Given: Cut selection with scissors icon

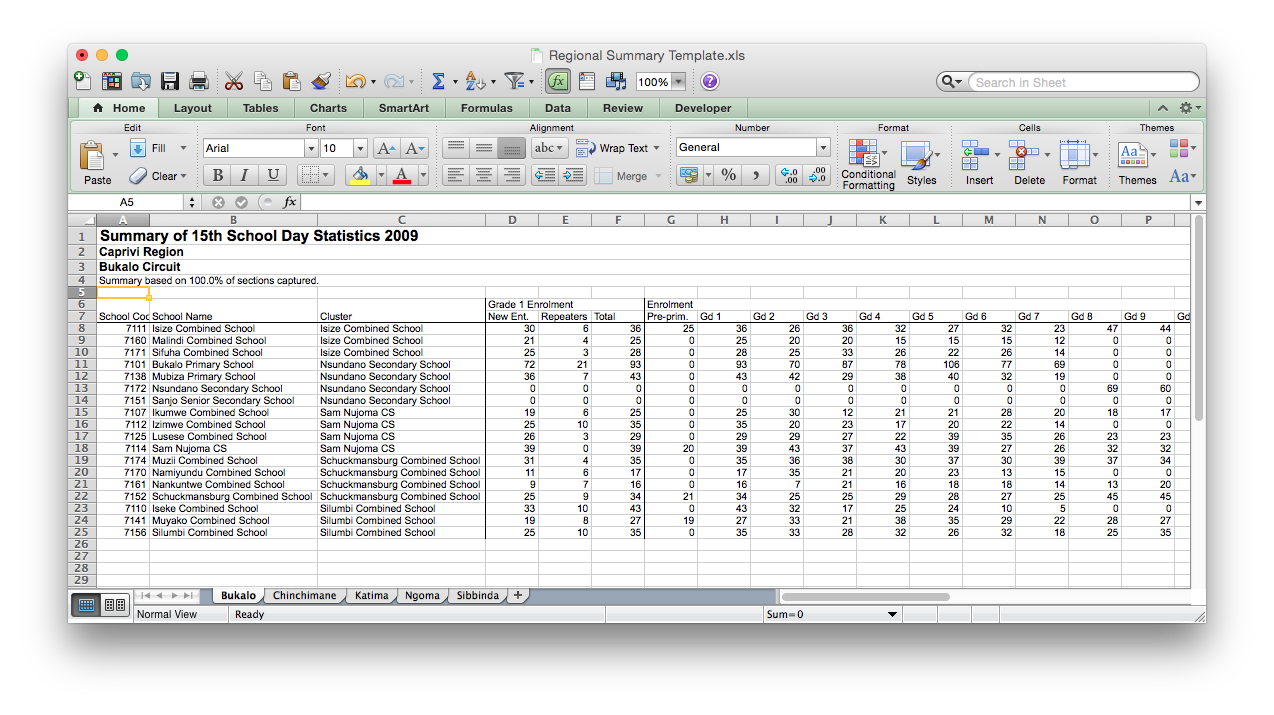Looking at the screenshot, I should click(x=234, y=81).
